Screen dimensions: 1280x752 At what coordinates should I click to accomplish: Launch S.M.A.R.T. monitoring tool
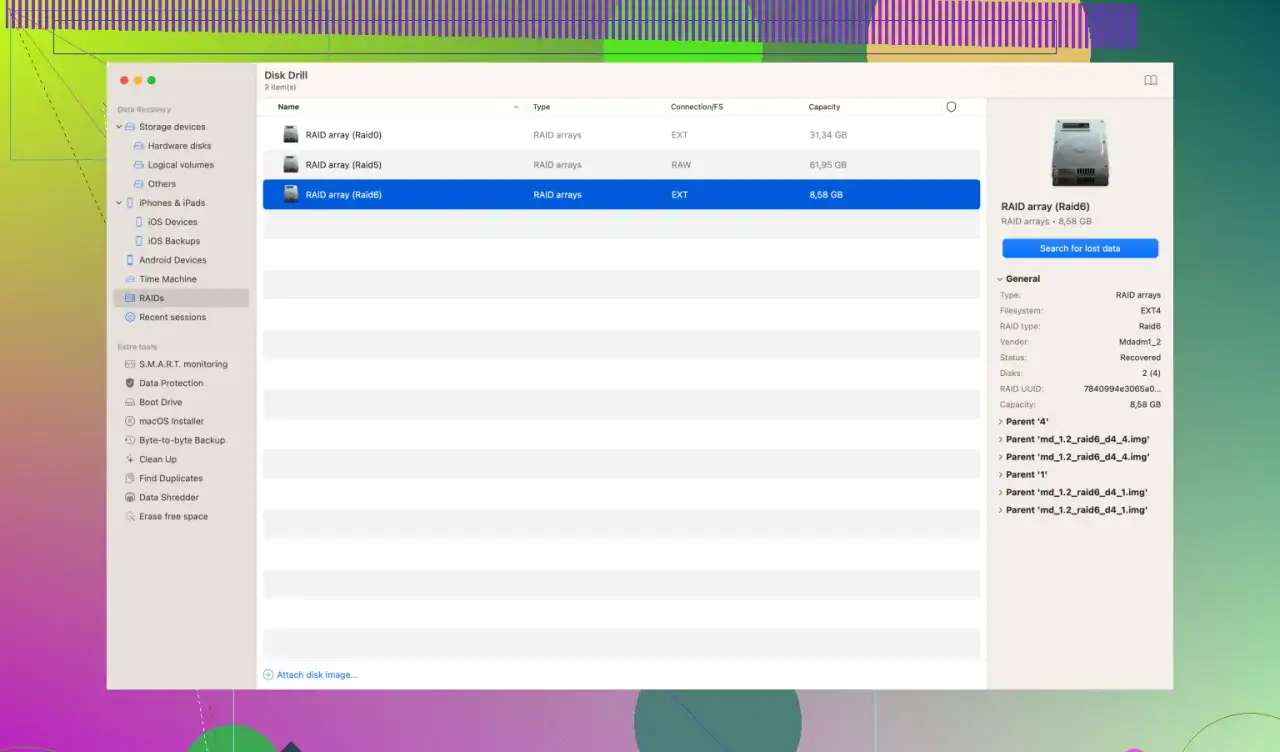[x=183, y=364]
